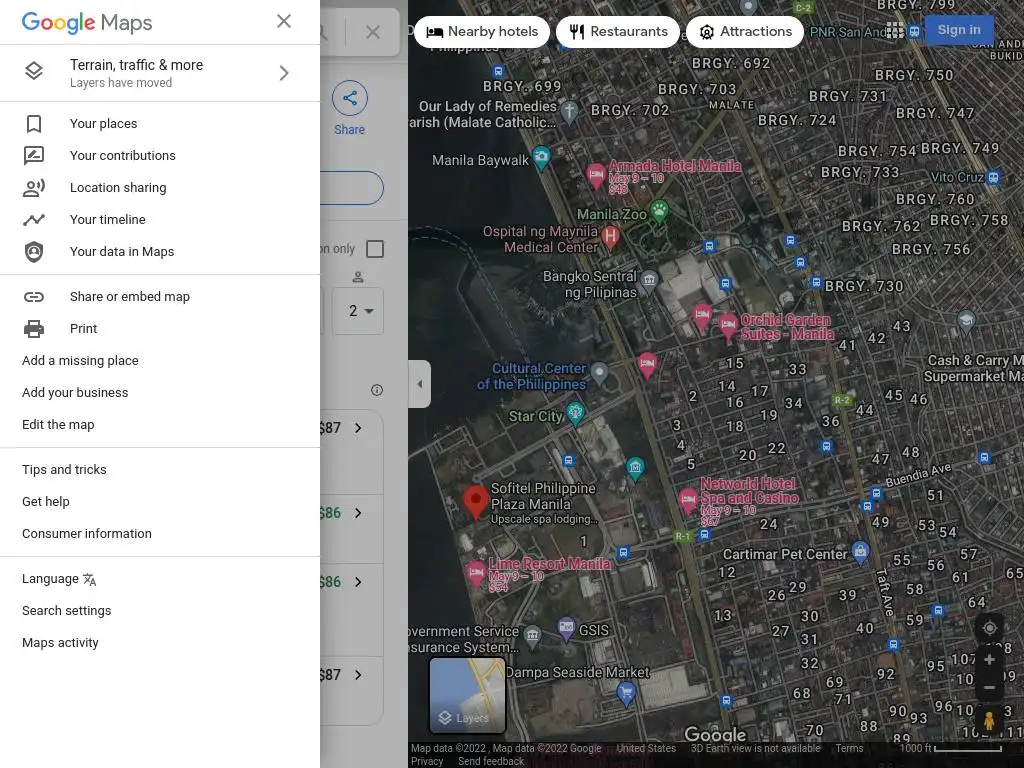Click the Your data in Maps shield icon
The height and width of the screenshot is (768, 1024).
pyautogui.click(x=34, y=251)
